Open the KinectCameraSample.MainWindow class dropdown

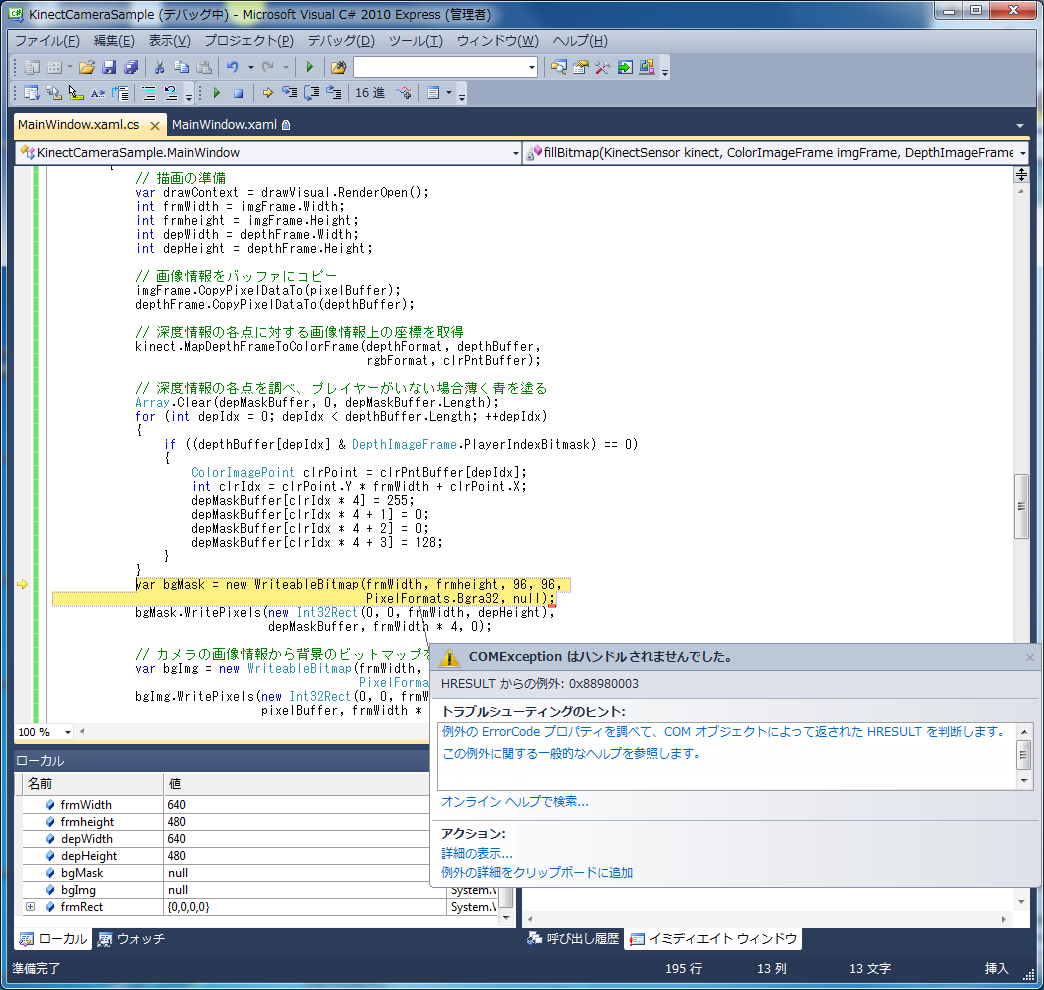515,153
